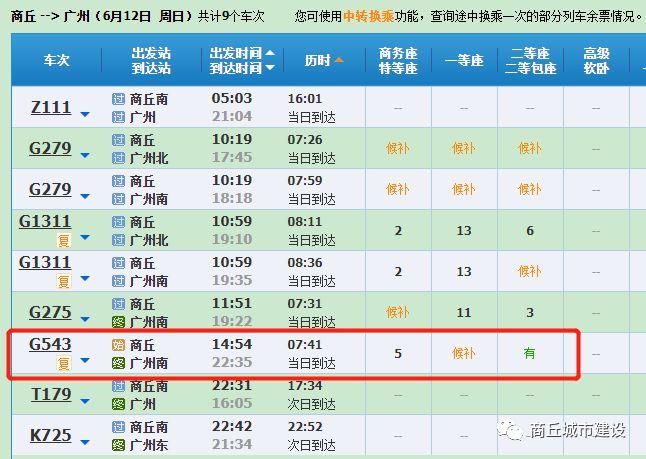Expand stop details arrow for K725
The width and height of the screenshot is (646, 459).
coord(85,443)
